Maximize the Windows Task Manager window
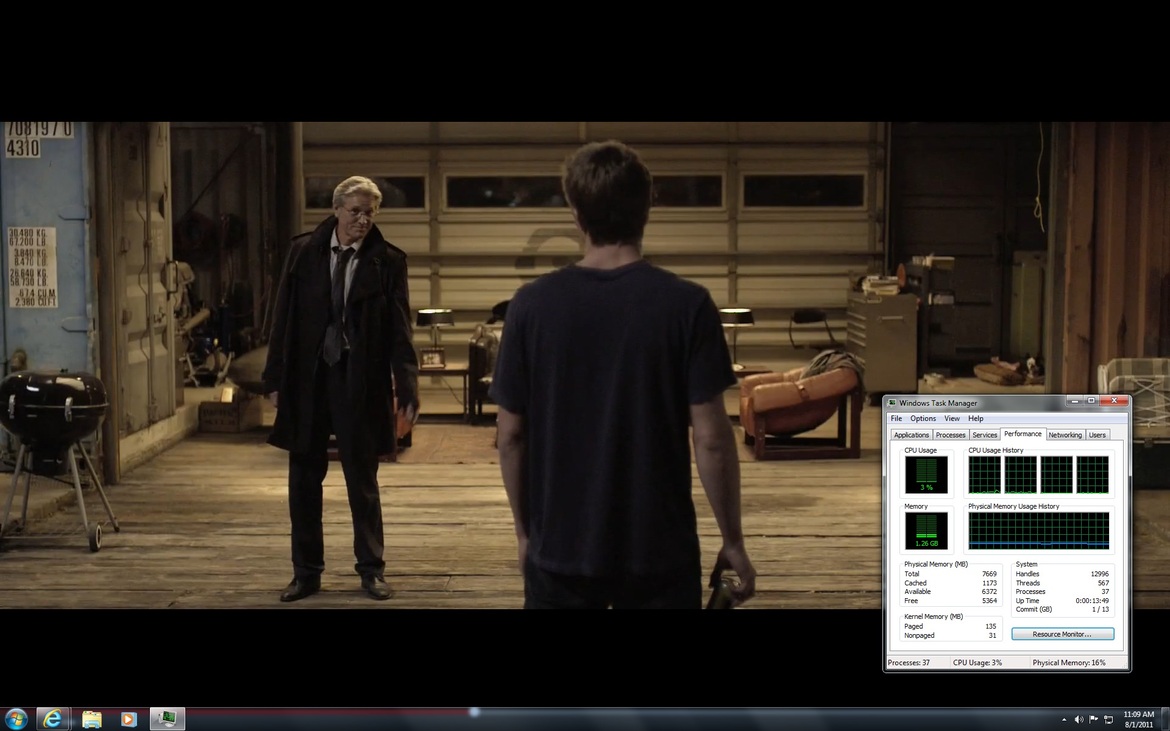The width and height of the screenshot is (1170, 731). point(1091,401)
